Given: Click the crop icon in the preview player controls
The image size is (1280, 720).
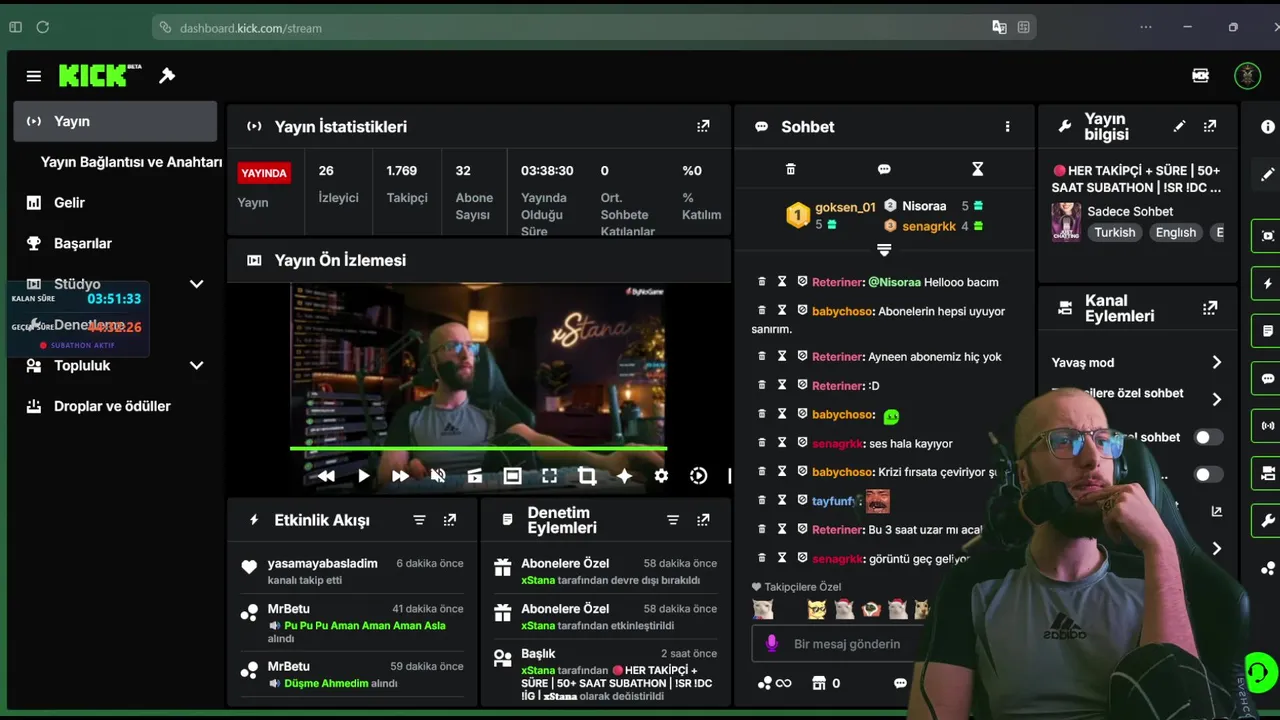Looking at the screenshot, I should [587, 476].
